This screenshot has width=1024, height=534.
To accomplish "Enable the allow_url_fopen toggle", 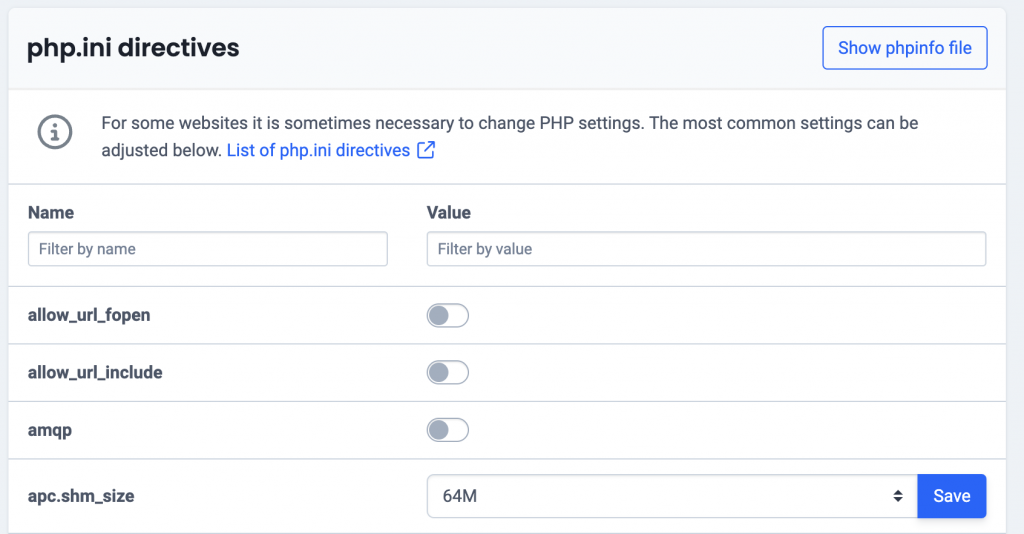I will 447,315.
